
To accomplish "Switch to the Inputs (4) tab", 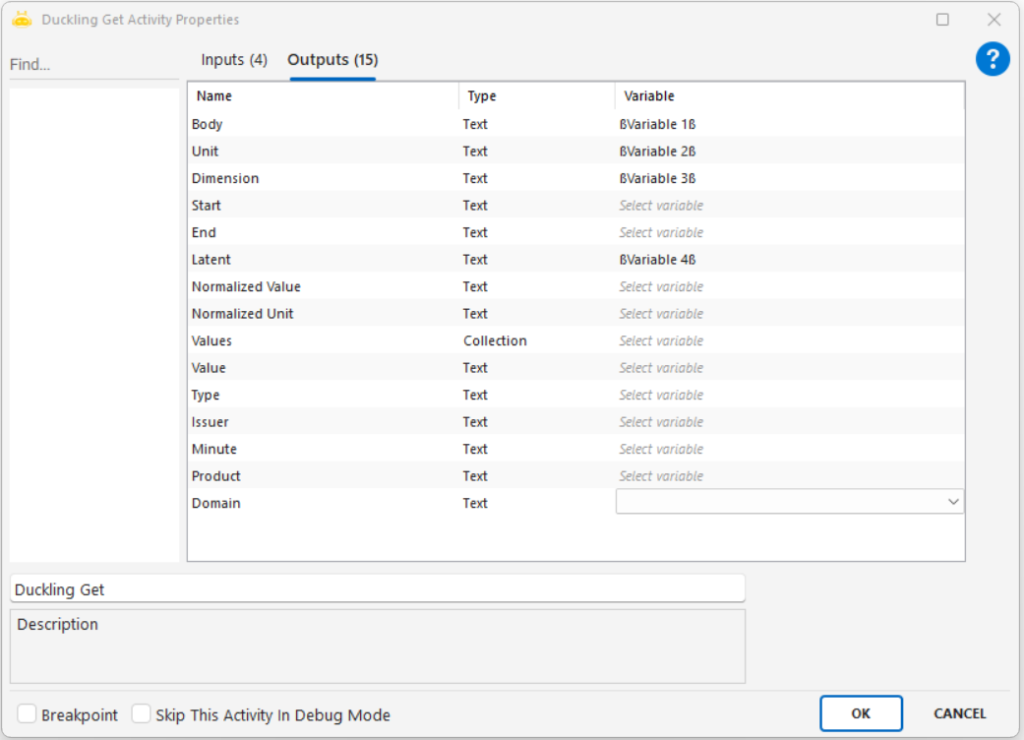I will tap(234, 60).
